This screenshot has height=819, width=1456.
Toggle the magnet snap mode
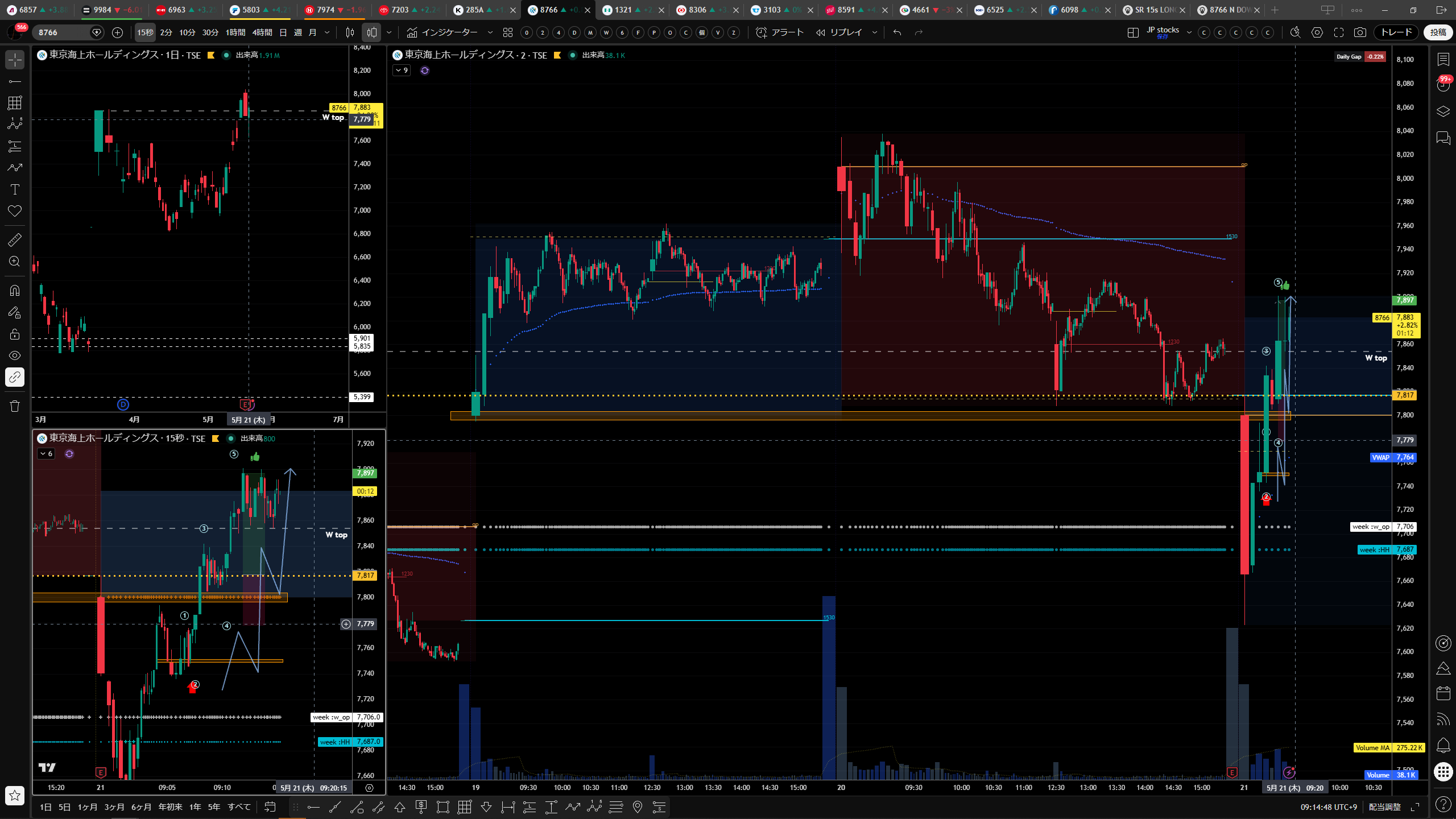tap(15, 291)
